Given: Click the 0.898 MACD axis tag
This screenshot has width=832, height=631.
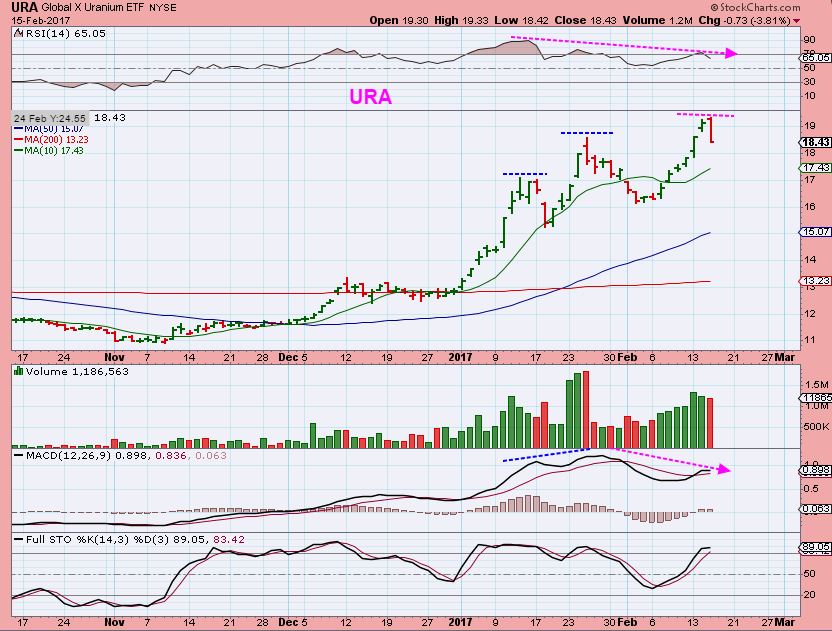Looking at the screenshot, I should [815, 470].
